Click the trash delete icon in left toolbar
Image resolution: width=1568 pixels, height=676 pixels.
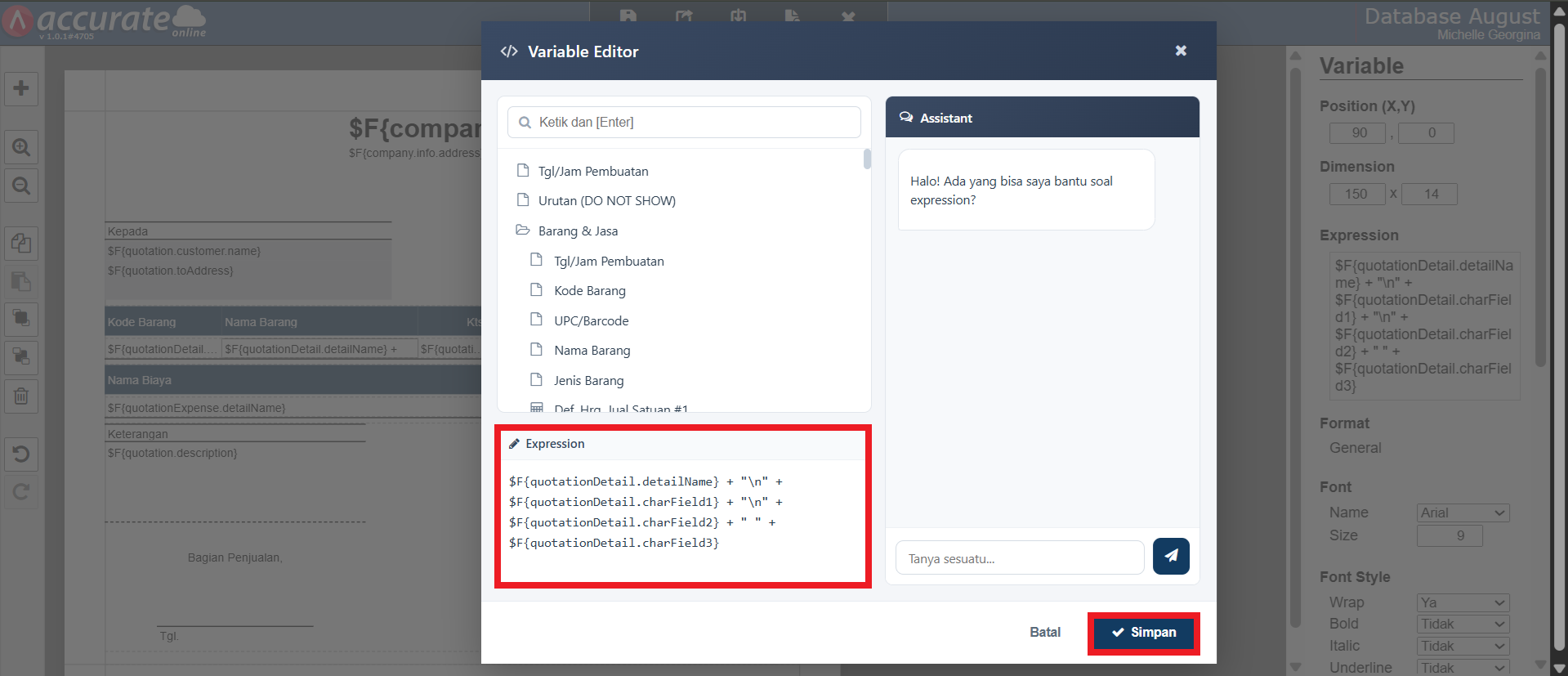coord(21,396)
